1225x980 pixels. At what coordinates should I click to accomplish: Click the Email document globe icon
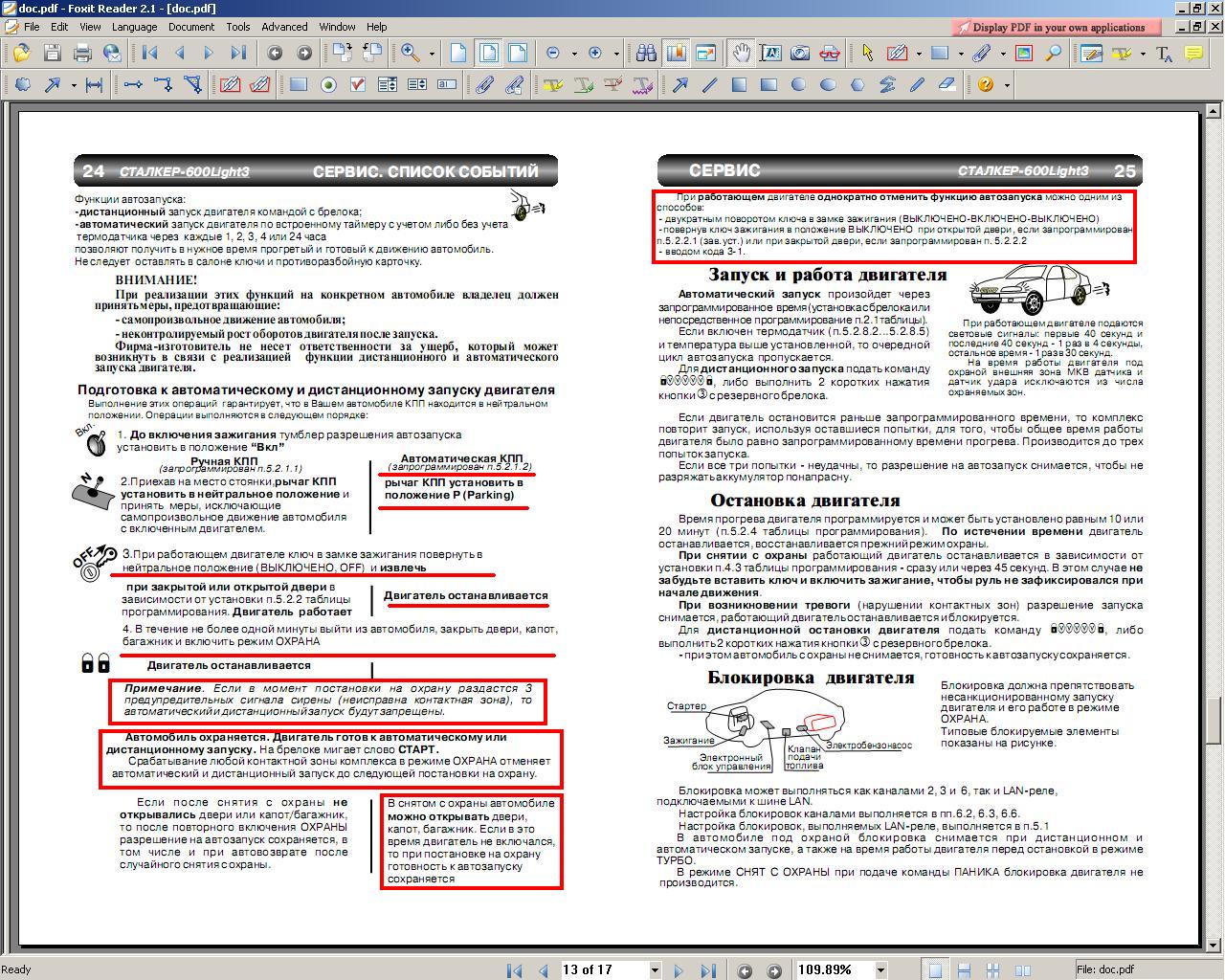tap(112, 54)
